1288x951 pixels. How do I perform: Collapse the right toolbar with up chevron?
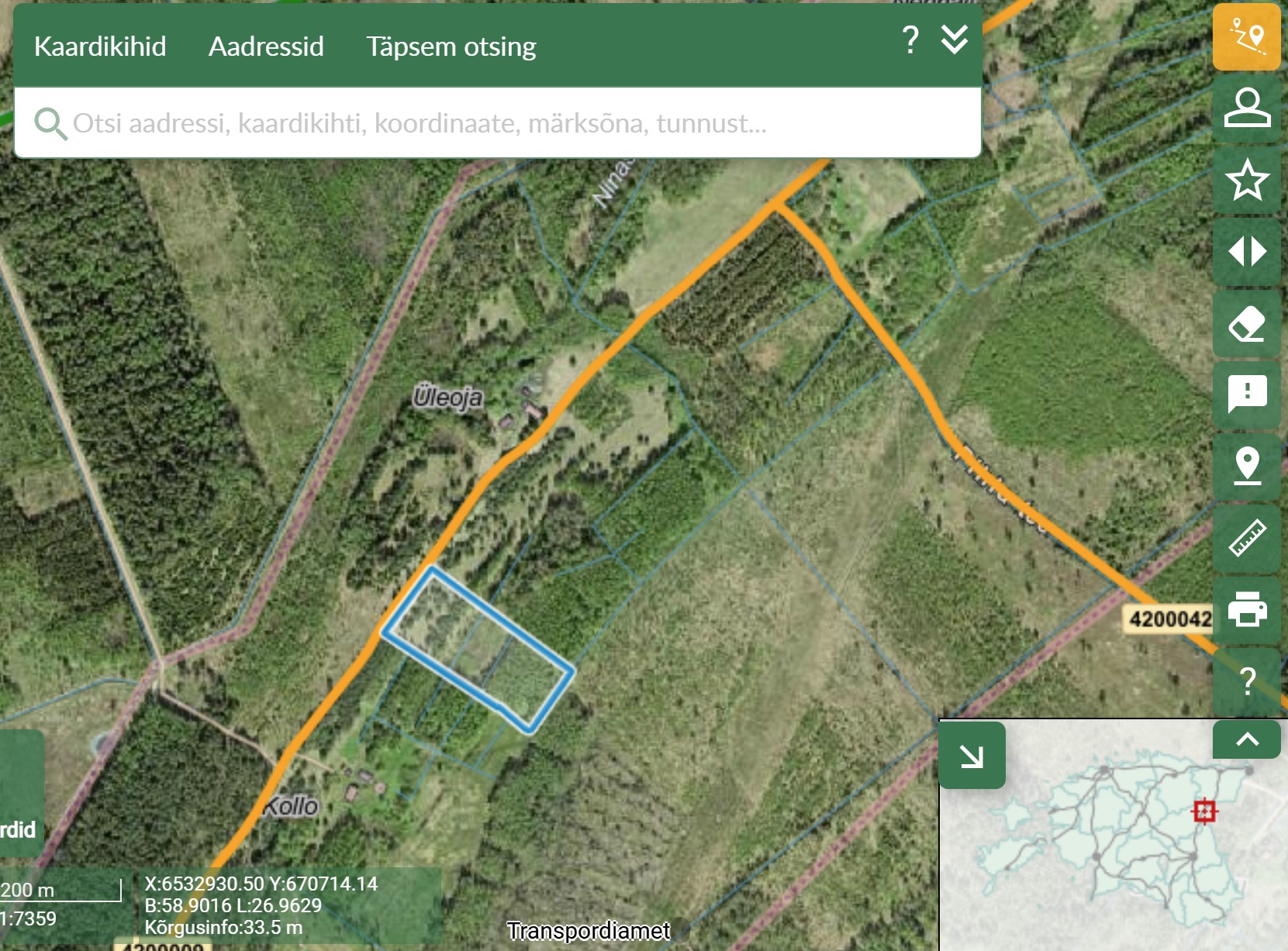[1246, 739]
